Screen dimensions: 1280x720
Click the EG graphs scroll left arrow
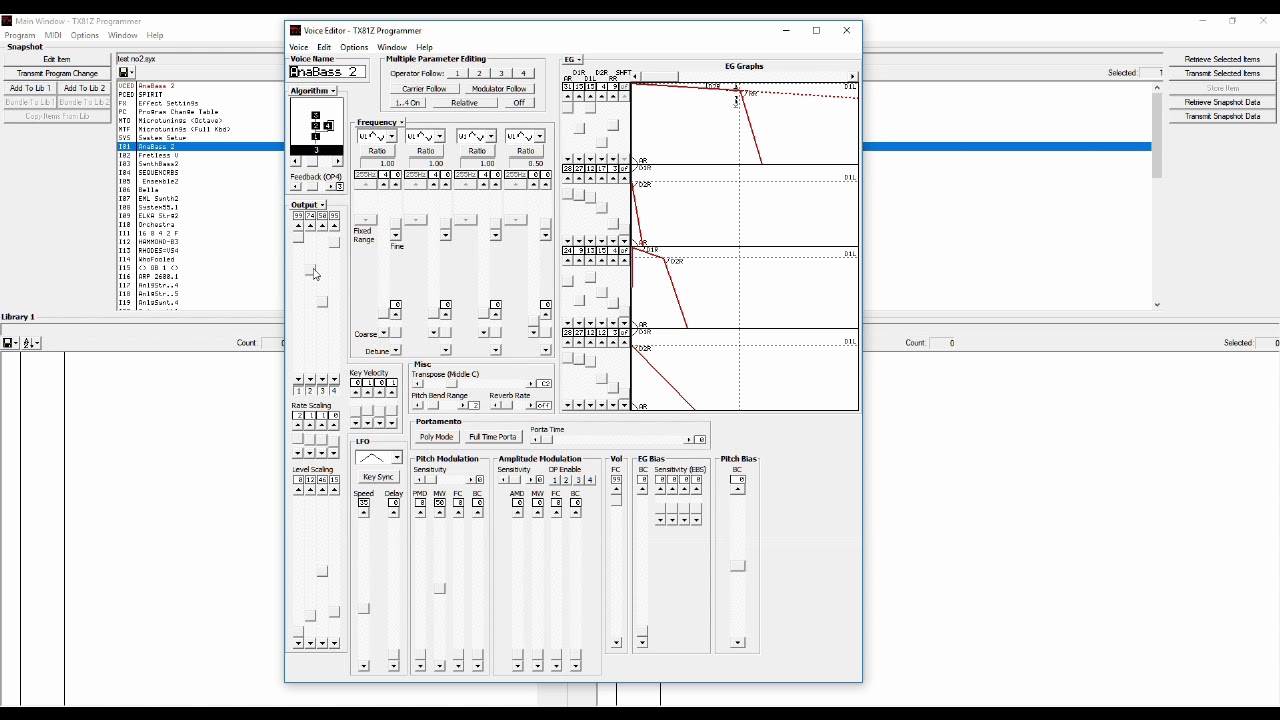pyautogui.click(x=636, y=77)
